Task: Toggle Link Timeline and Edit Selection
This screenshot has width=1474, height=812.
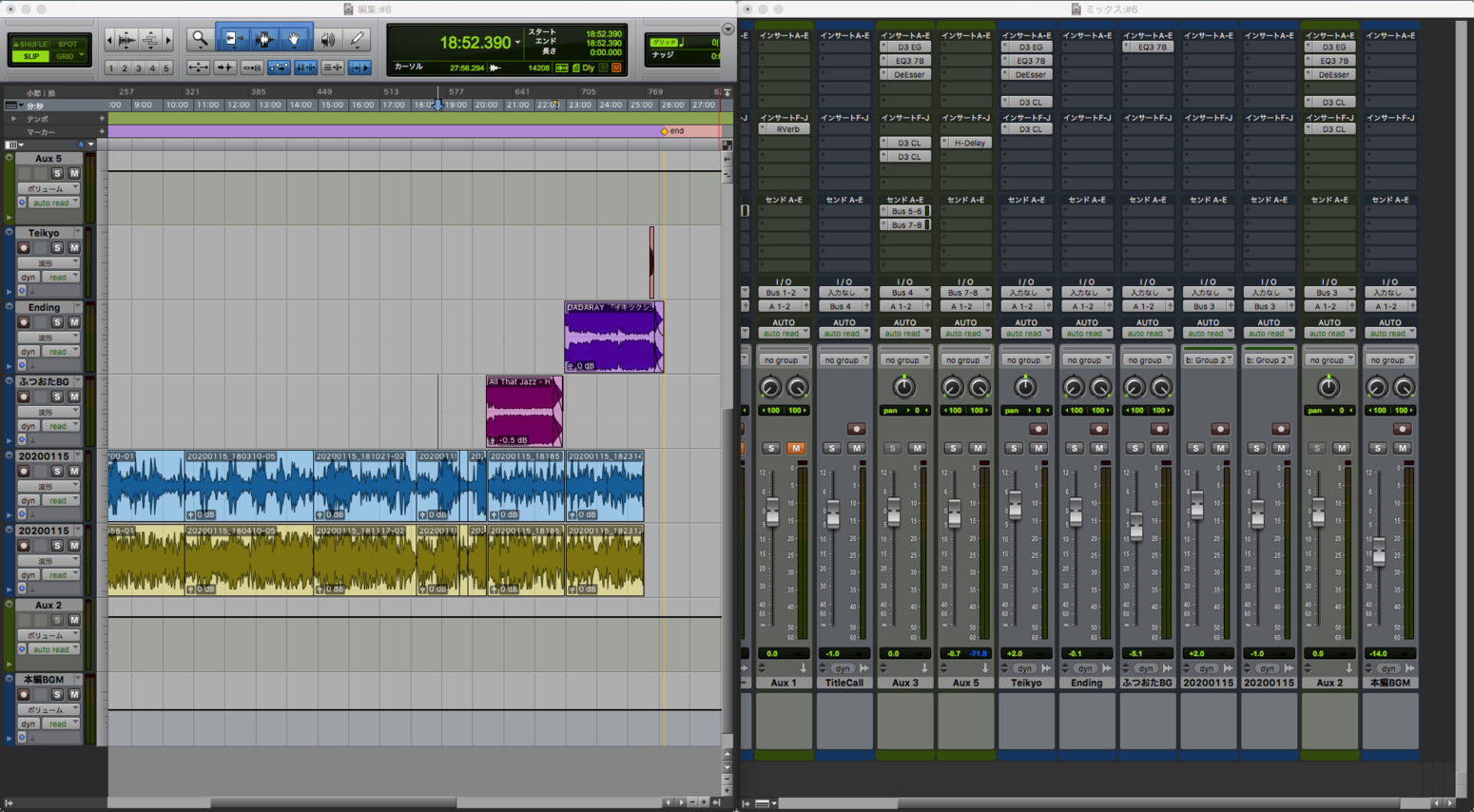Action: point(305,68)
